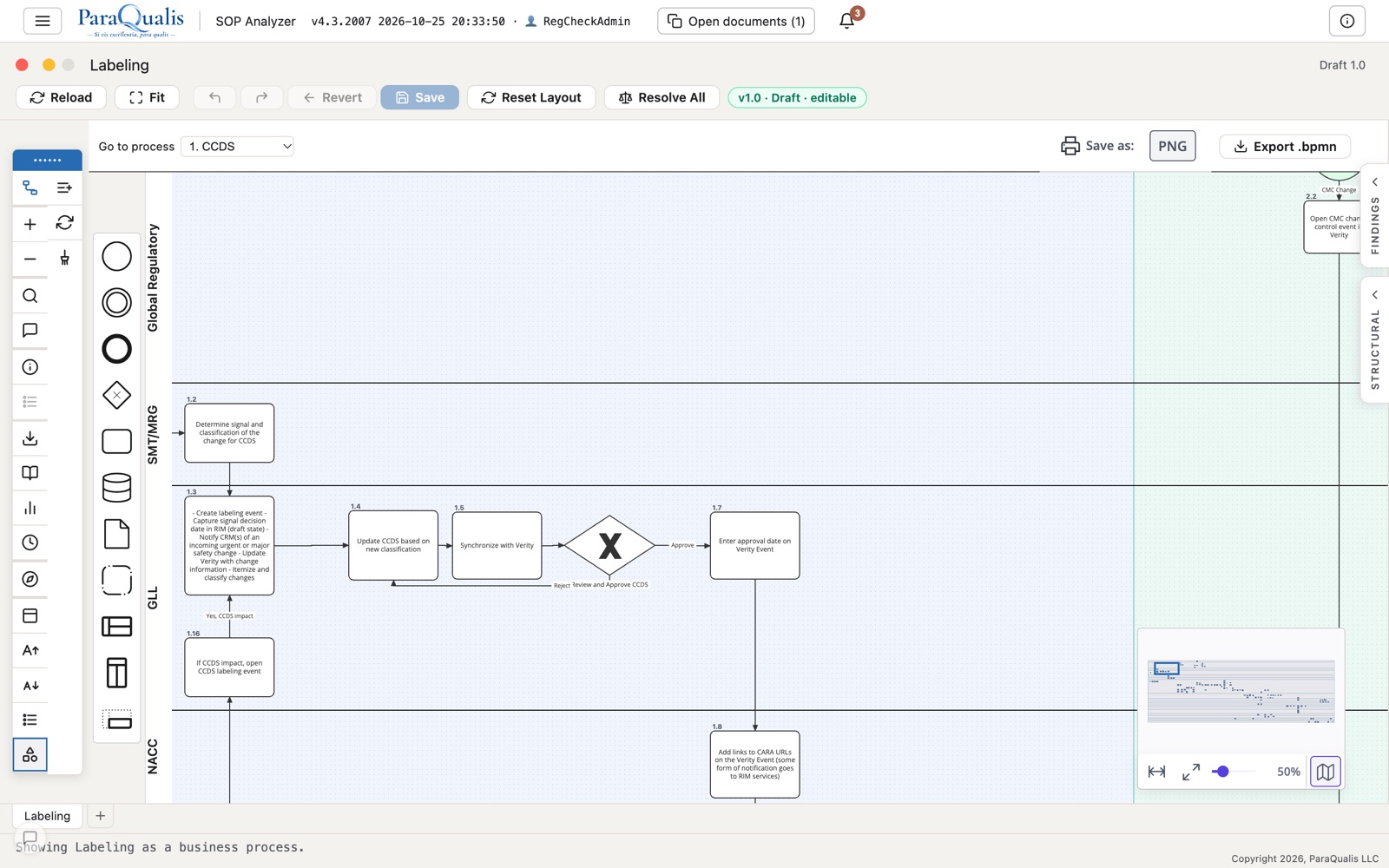This screenshot has height=868, width=1389.
Task: Open the hamburger menu
Action: [x=42, y=21]
